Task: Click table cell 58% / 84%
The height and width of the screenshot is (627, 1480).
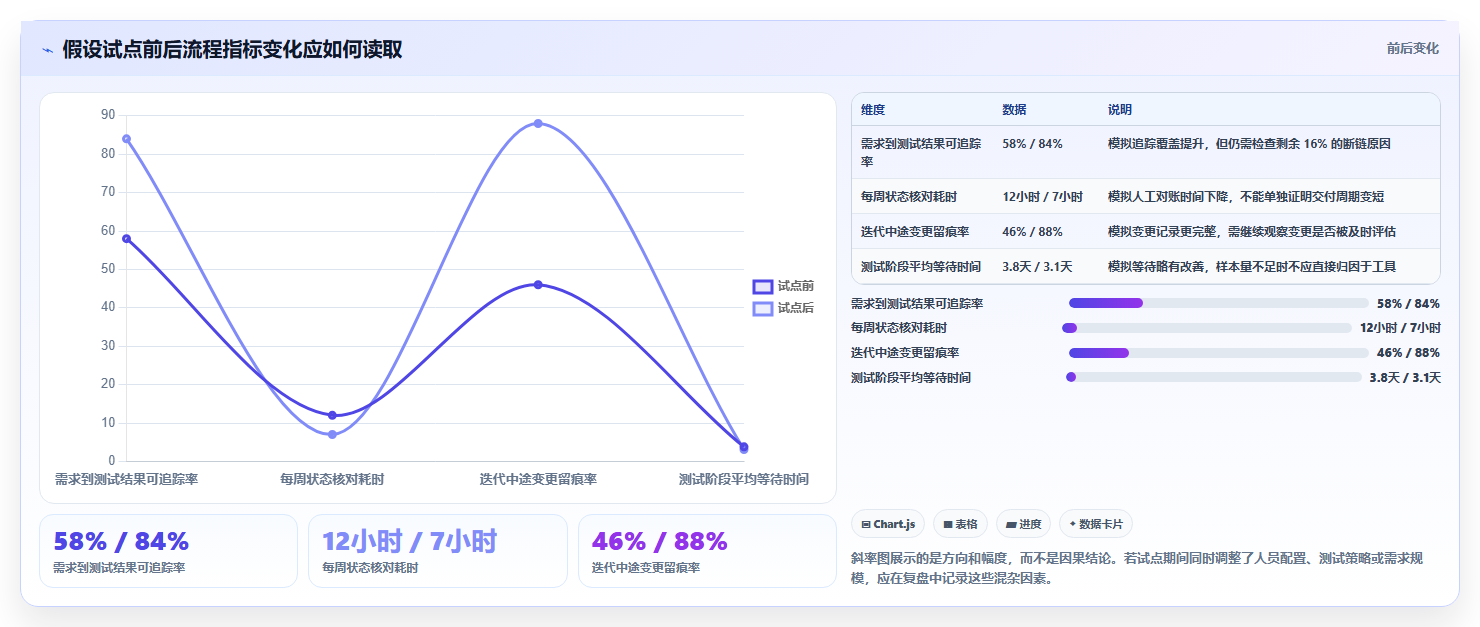Action: 1032,144
